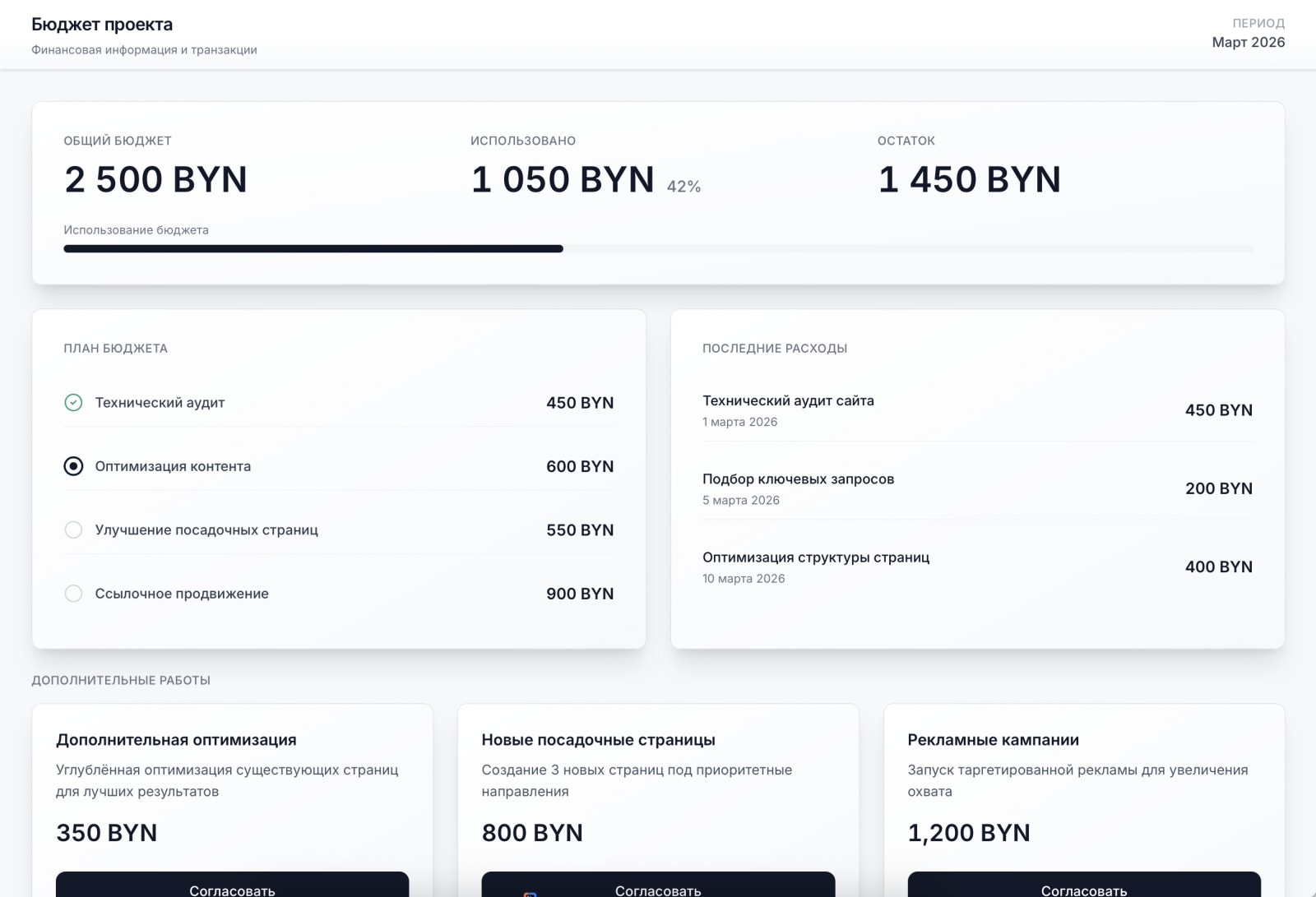The height and width of the screenshot is (897, 1316).
Task: Click the Технический аудит plan row label
Action: (x=160, y=403)
